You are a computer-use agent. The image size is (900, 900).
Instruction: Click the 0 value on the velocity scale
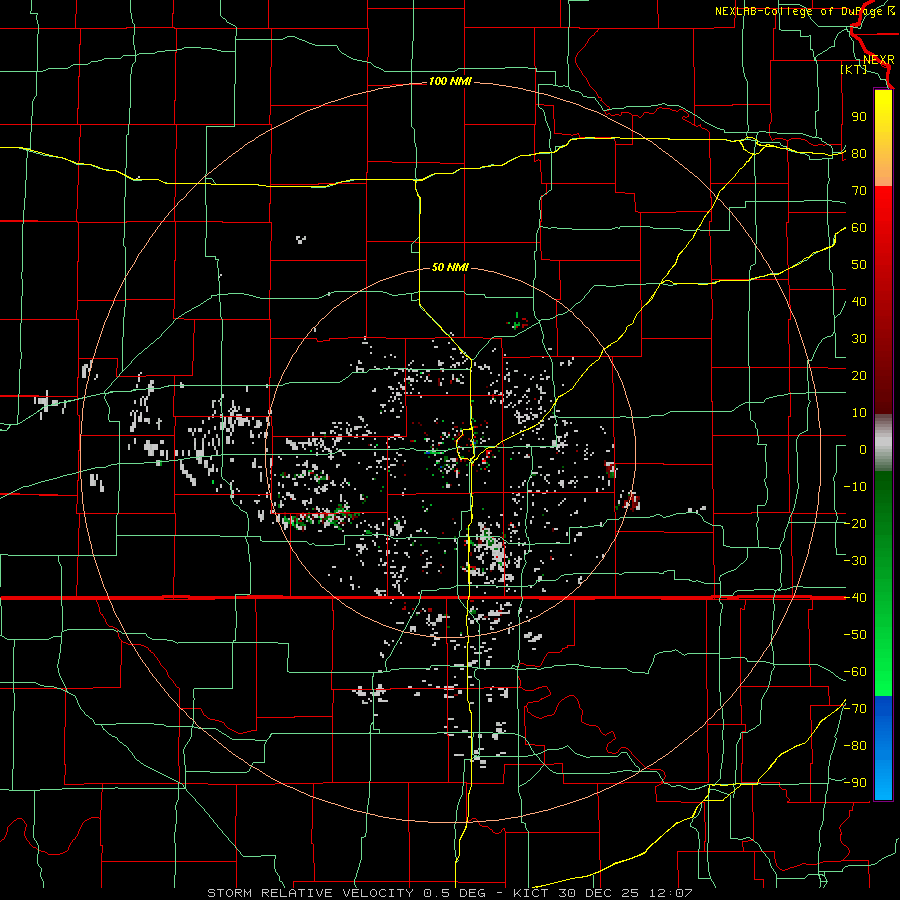coord(863,450)
